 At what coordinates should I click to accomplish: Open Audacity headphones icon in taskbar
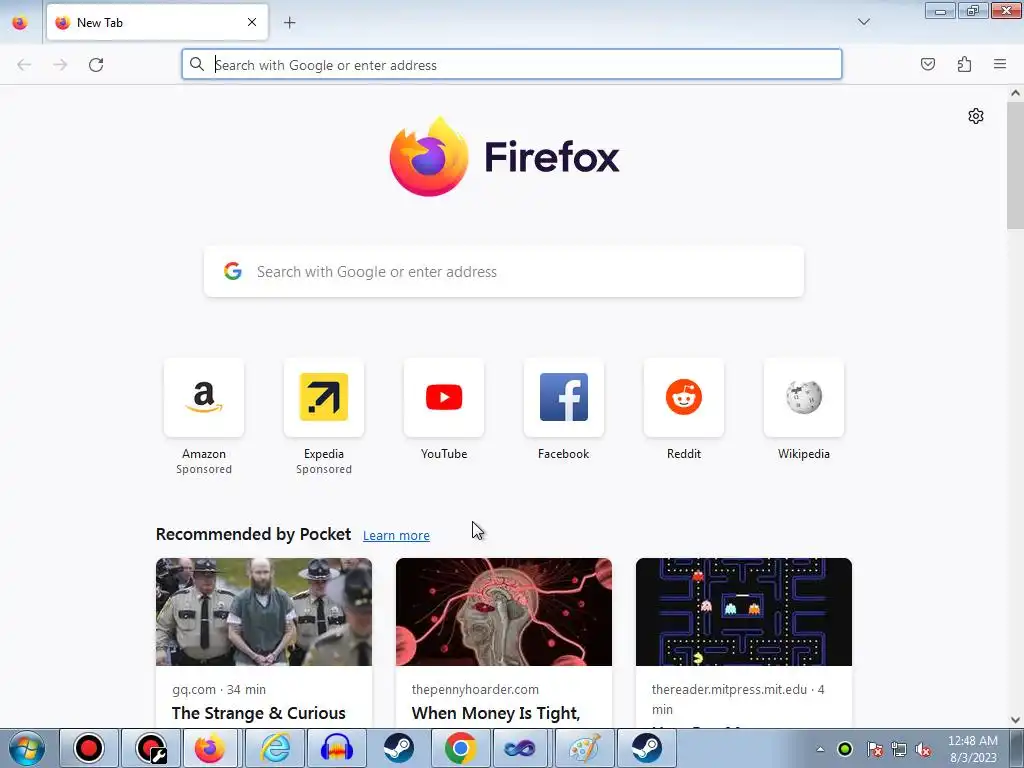(336, 748)
